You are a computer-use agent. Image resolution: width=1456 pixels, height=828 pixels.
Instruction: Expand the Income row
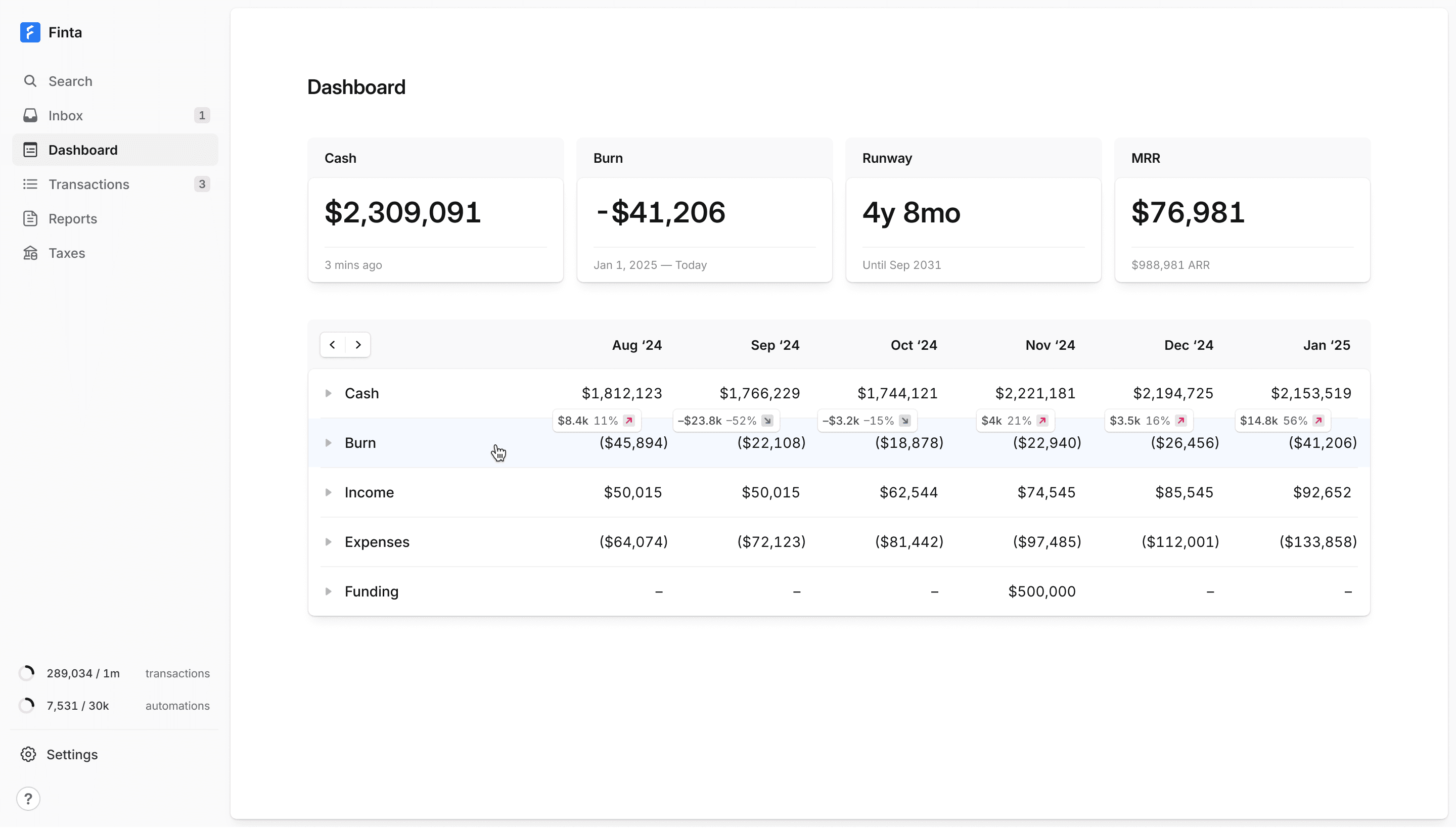click(x=328, y=492)
